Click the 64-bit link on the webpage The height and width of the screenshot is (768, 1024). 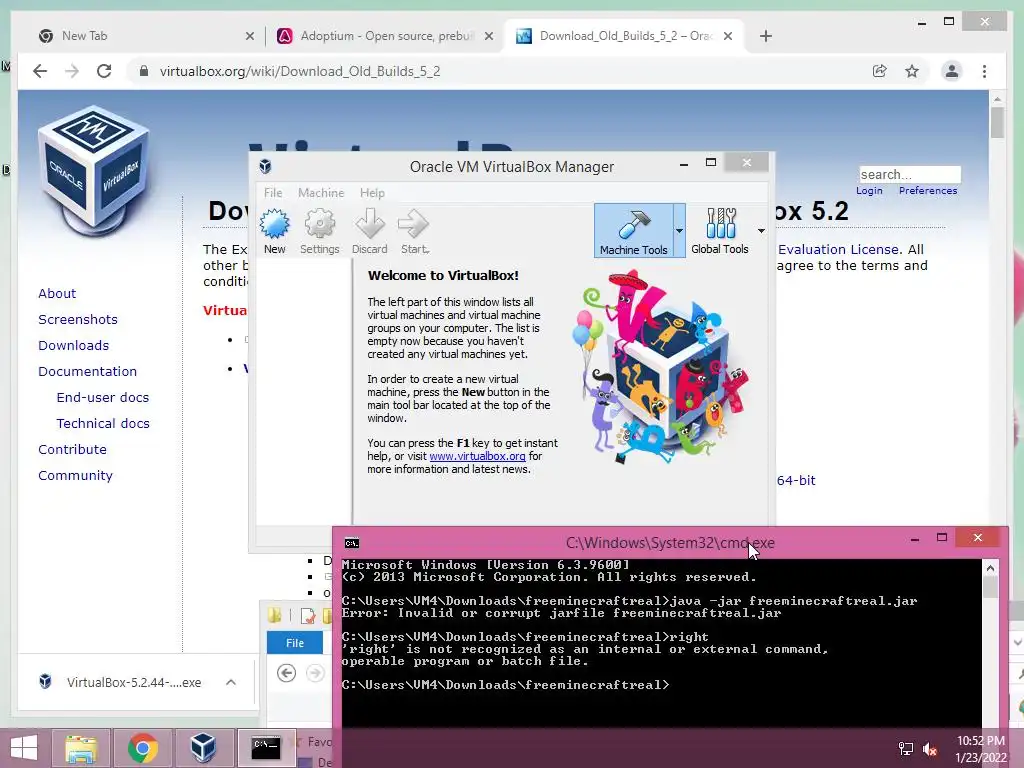(x=796, y=480)
